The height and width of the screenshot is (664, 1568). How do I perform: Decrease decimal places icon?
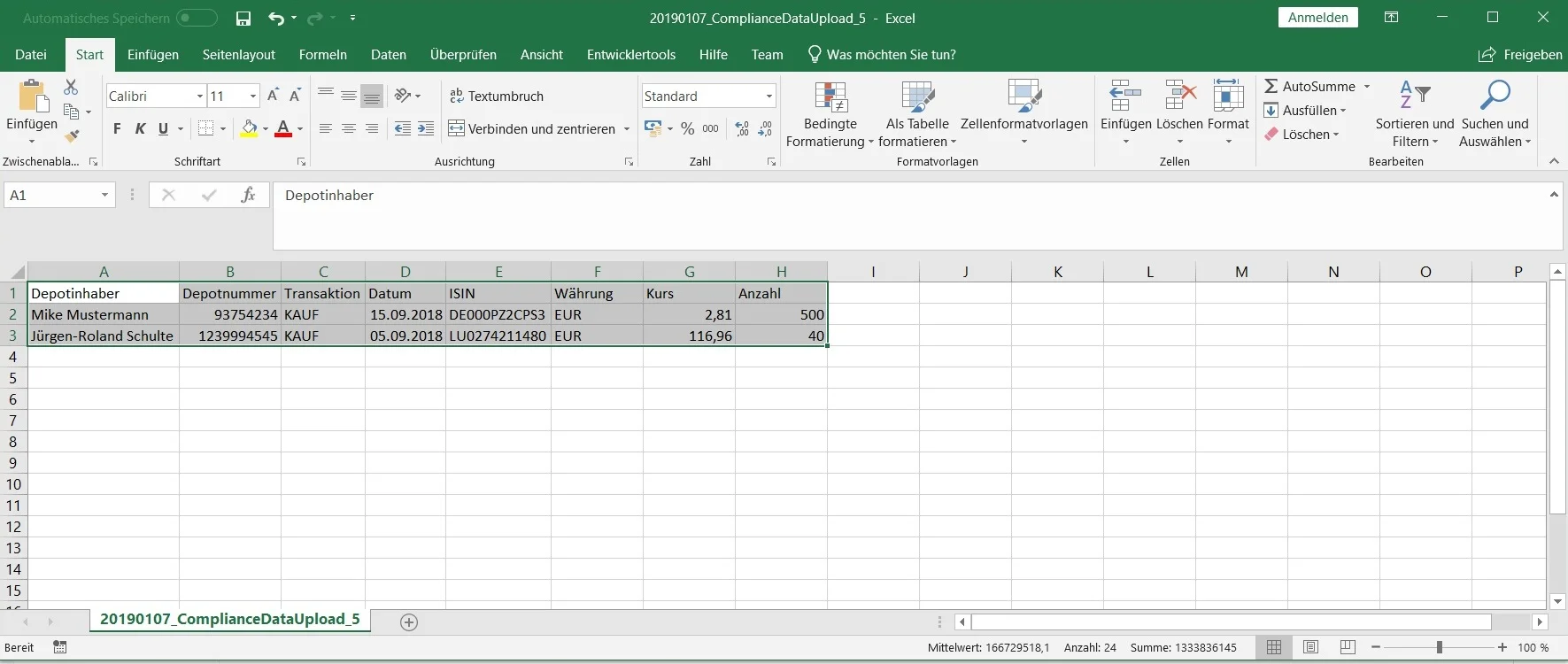[x=765, y=129]
